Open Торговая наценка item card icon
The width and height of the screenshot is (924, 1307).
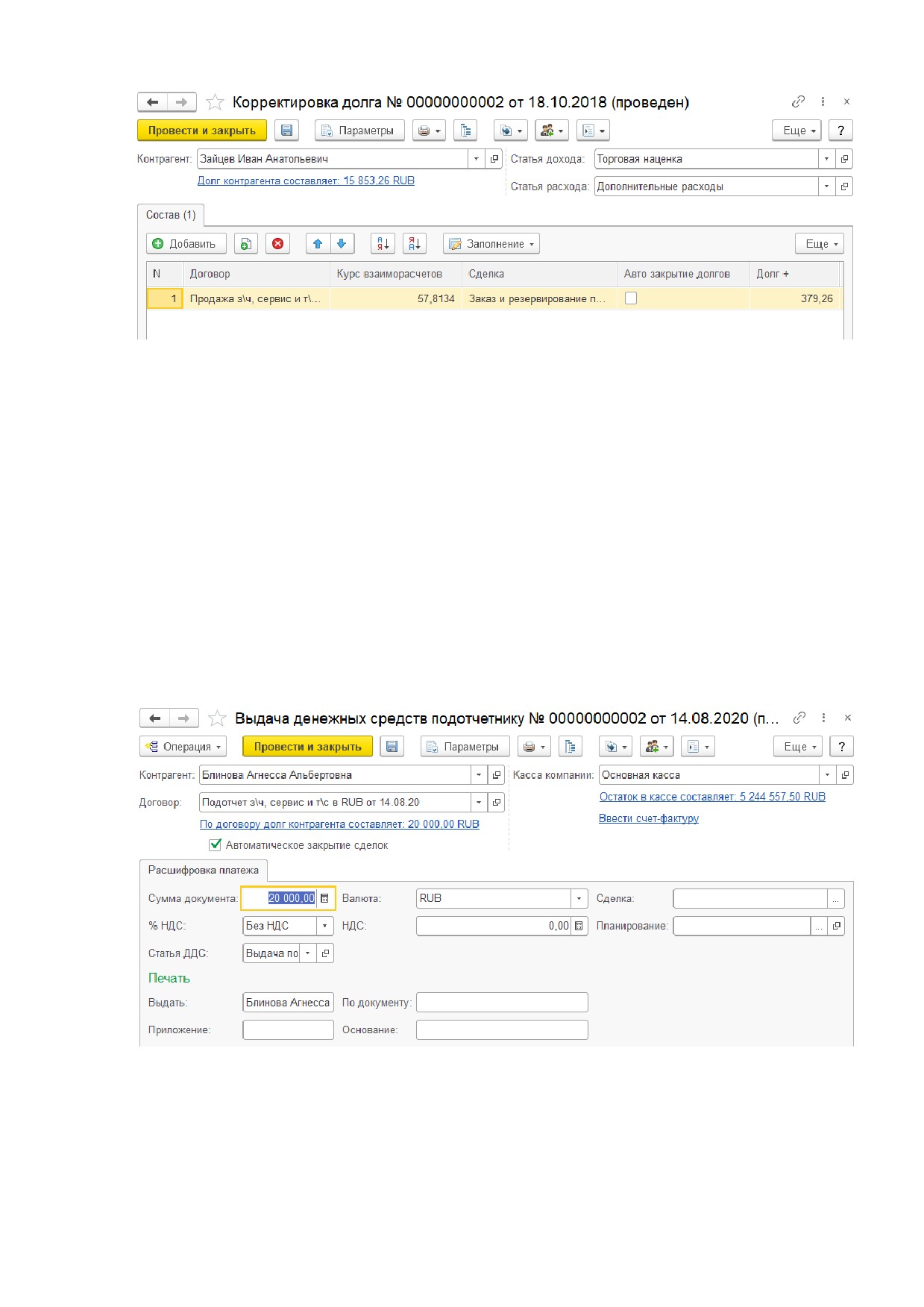point(844,159)
